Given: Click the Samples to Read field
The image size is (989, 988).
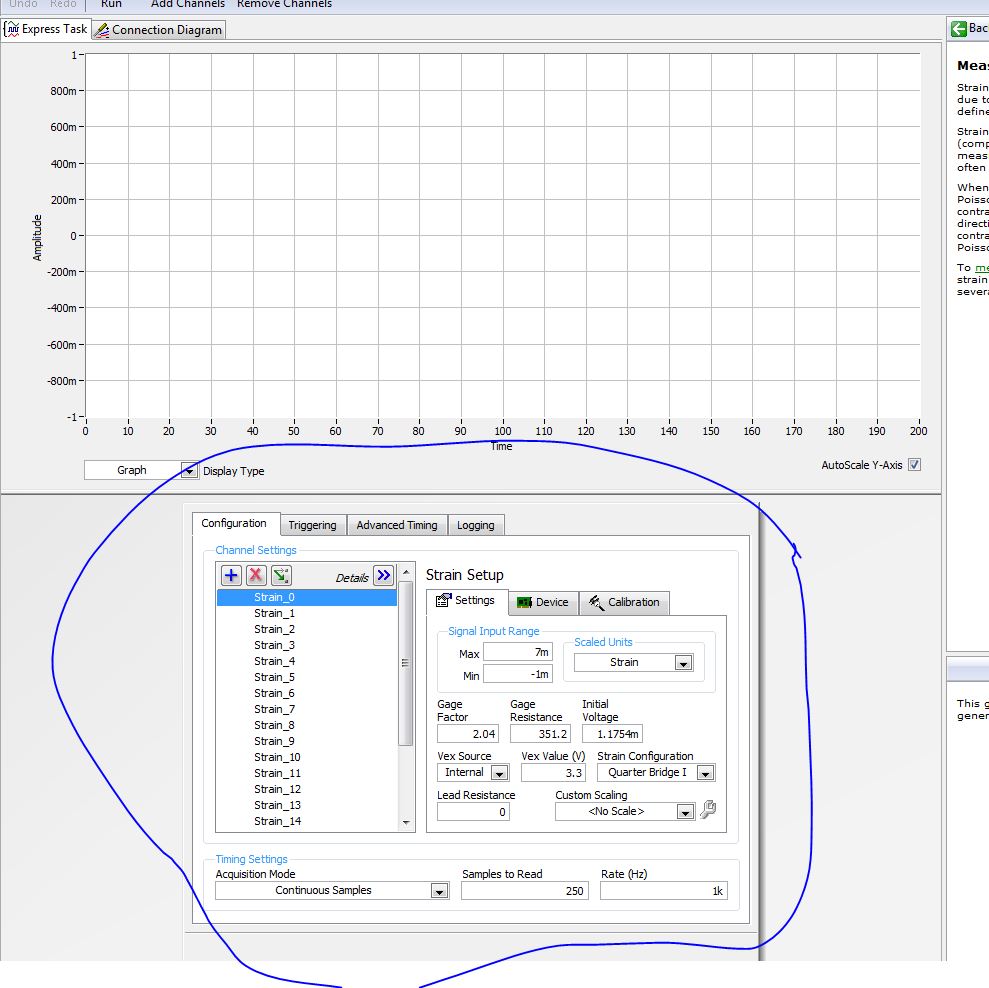Looking at the screenshot, I should [525, 891].
